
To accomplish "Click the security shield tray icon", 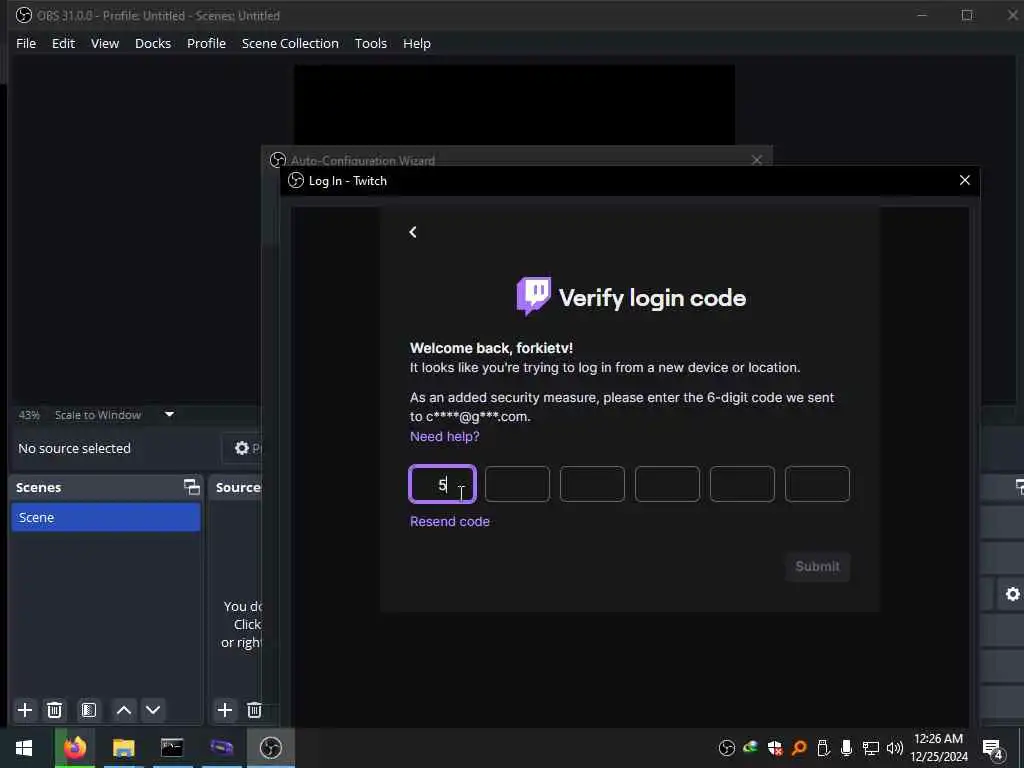I will pyautogui.click(x=775, y=748).
